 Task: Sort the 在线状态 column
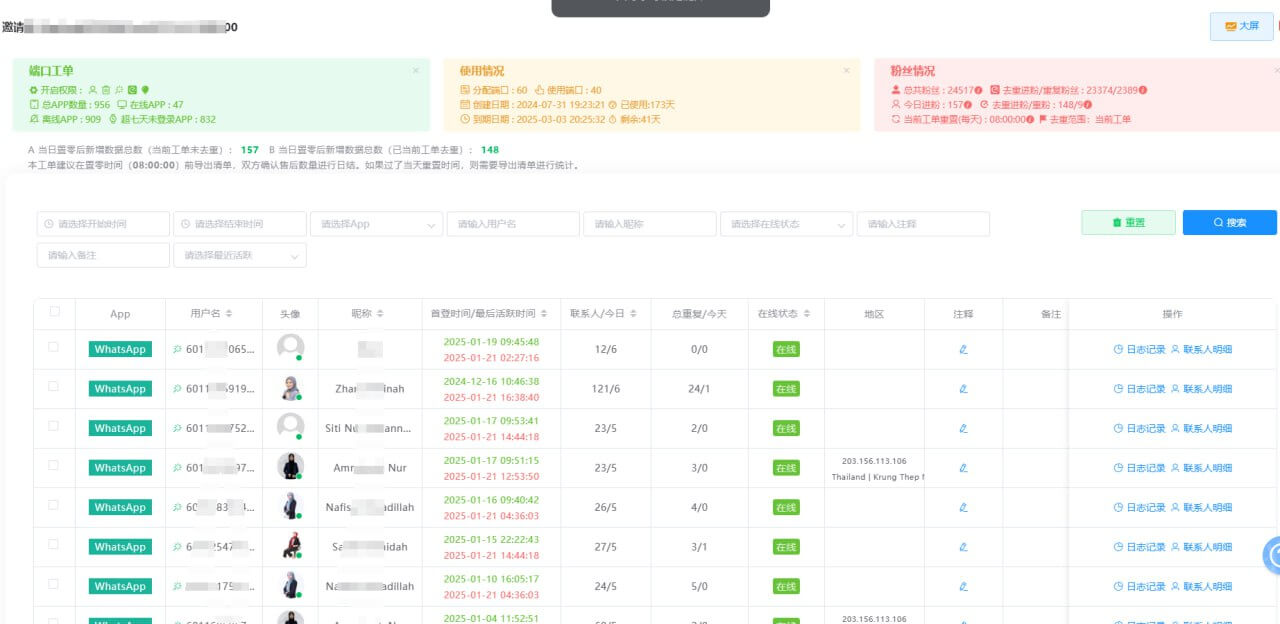click(806, 314)
